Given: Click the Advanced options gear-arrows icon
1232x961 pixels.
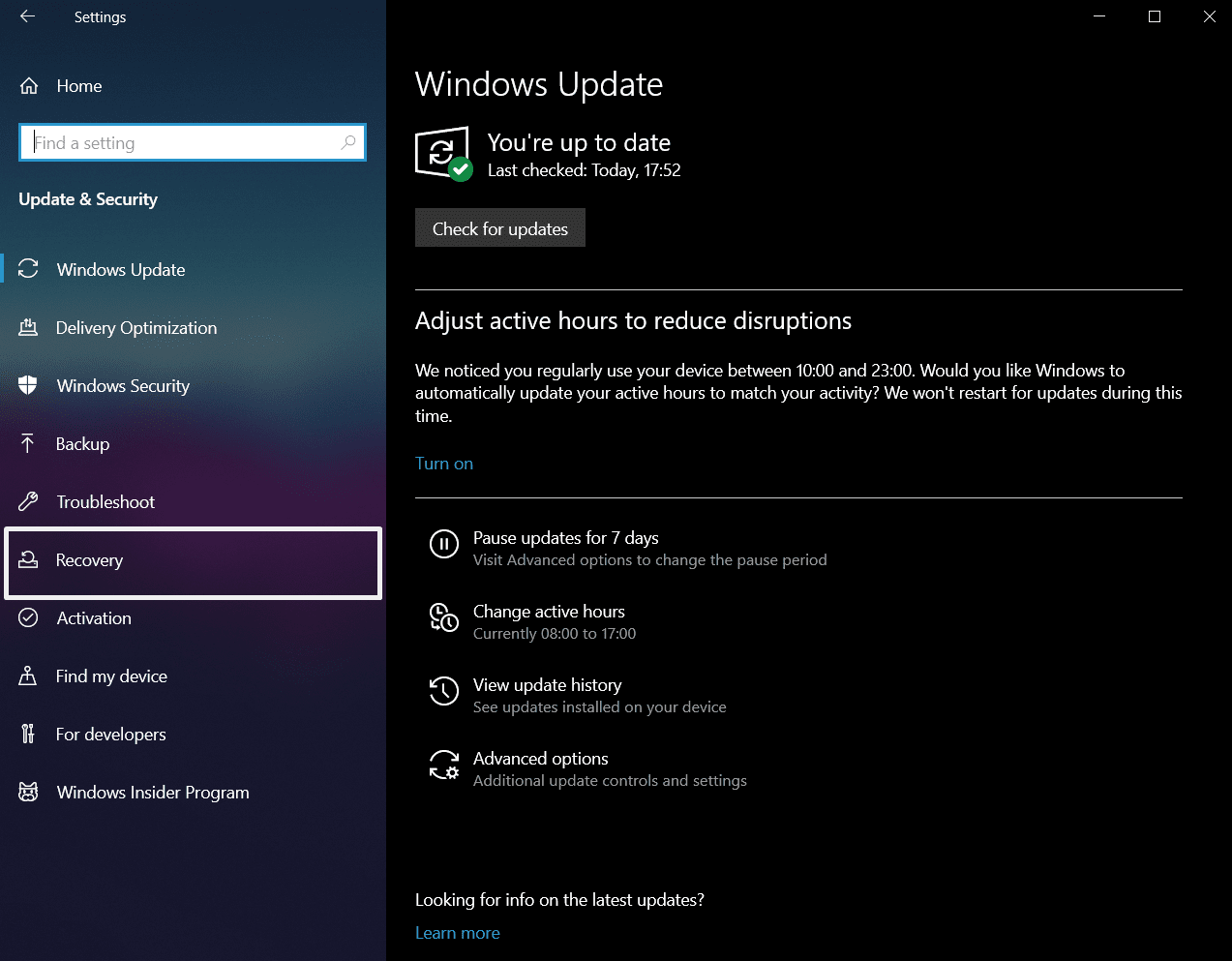Looking at the screenshot, I should click(x=444, y=765).
